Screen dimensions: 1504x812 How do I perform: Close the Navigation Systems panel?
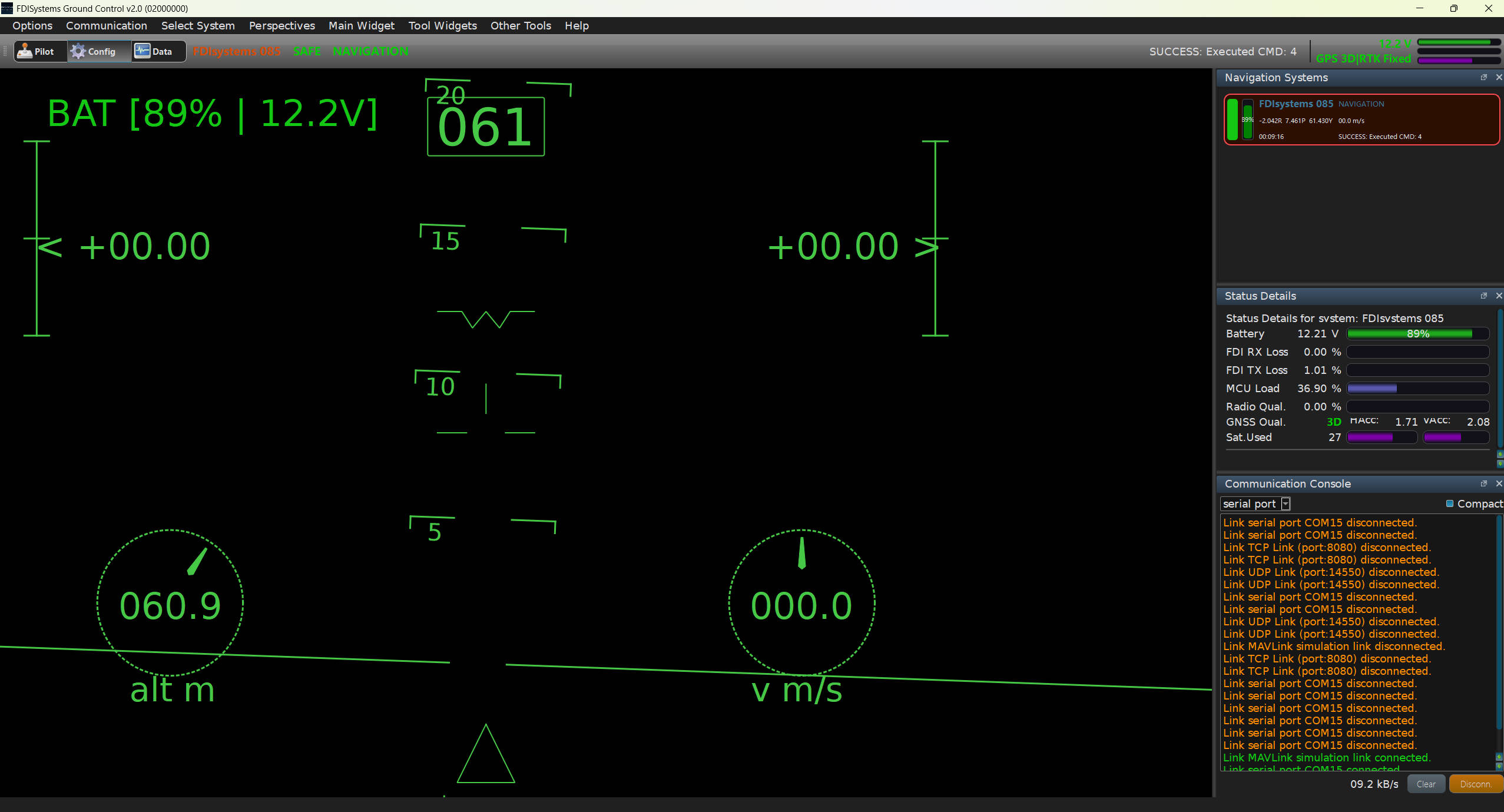(x=1499, y=77)
